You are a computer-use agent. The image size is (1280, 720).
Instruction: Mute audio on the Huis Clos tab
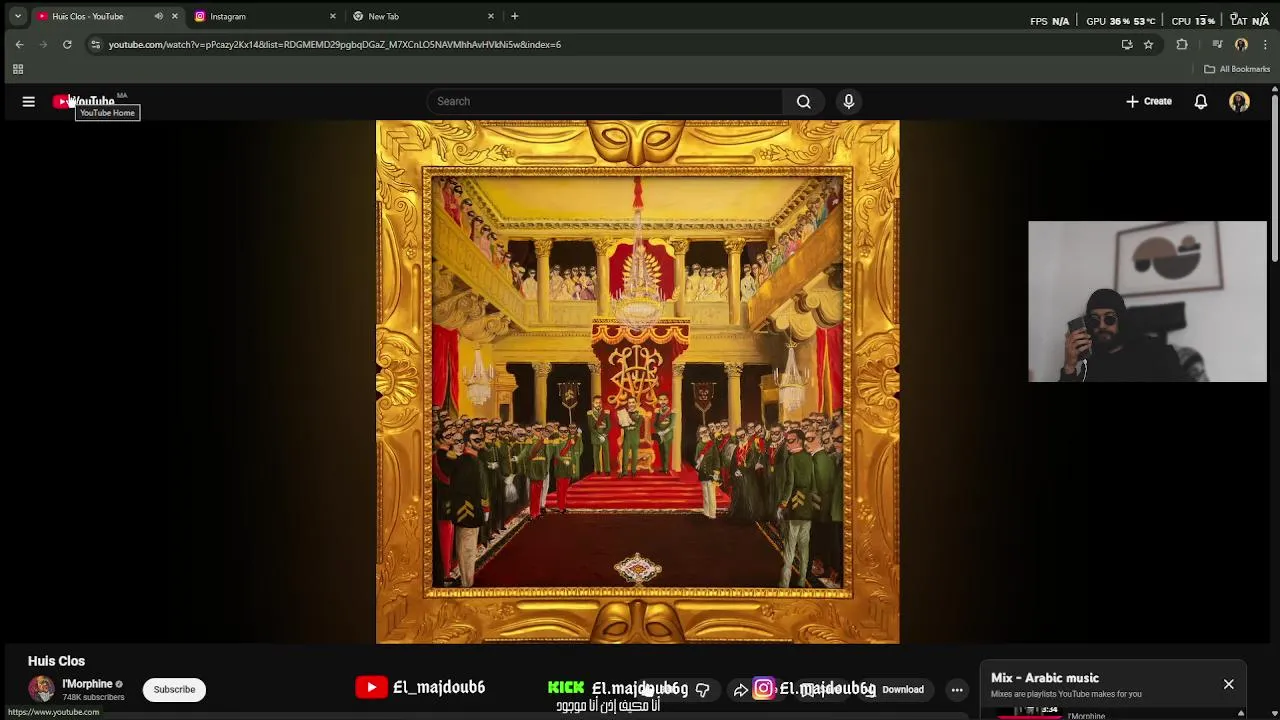click(x=158, y=16)
